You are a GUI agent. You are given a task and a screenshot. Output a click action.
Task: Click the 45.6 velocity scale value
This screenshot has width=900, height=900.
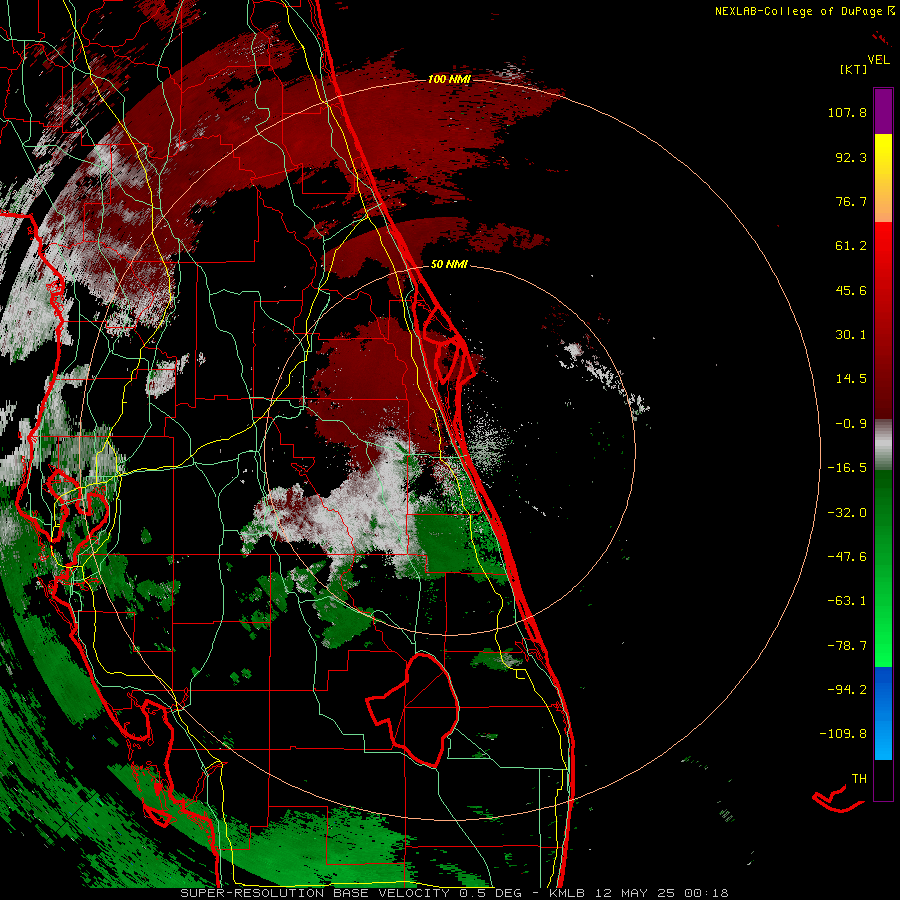click(851, 290)
